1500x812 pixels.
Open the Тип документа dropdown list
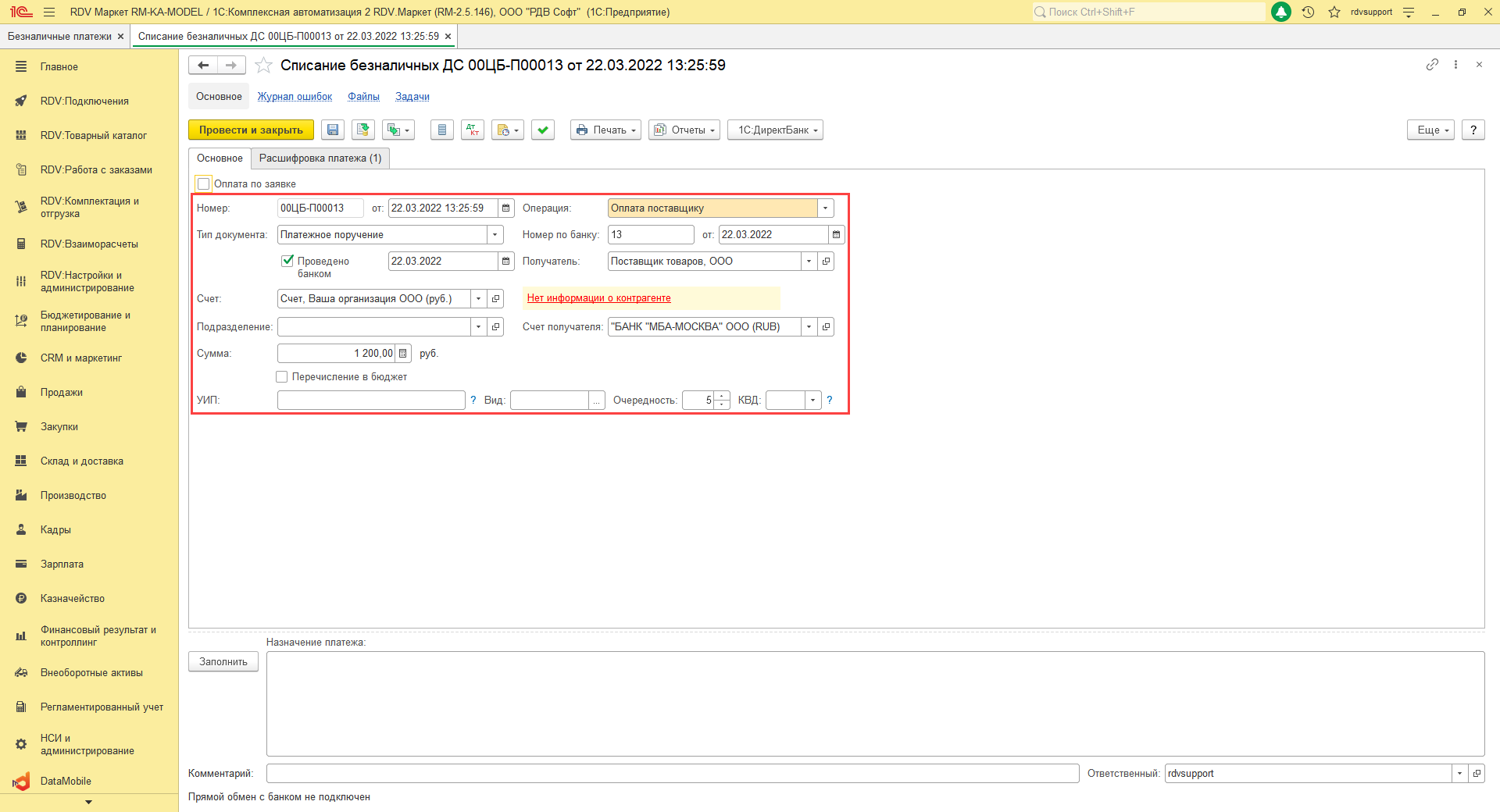(x=495, y=235)
